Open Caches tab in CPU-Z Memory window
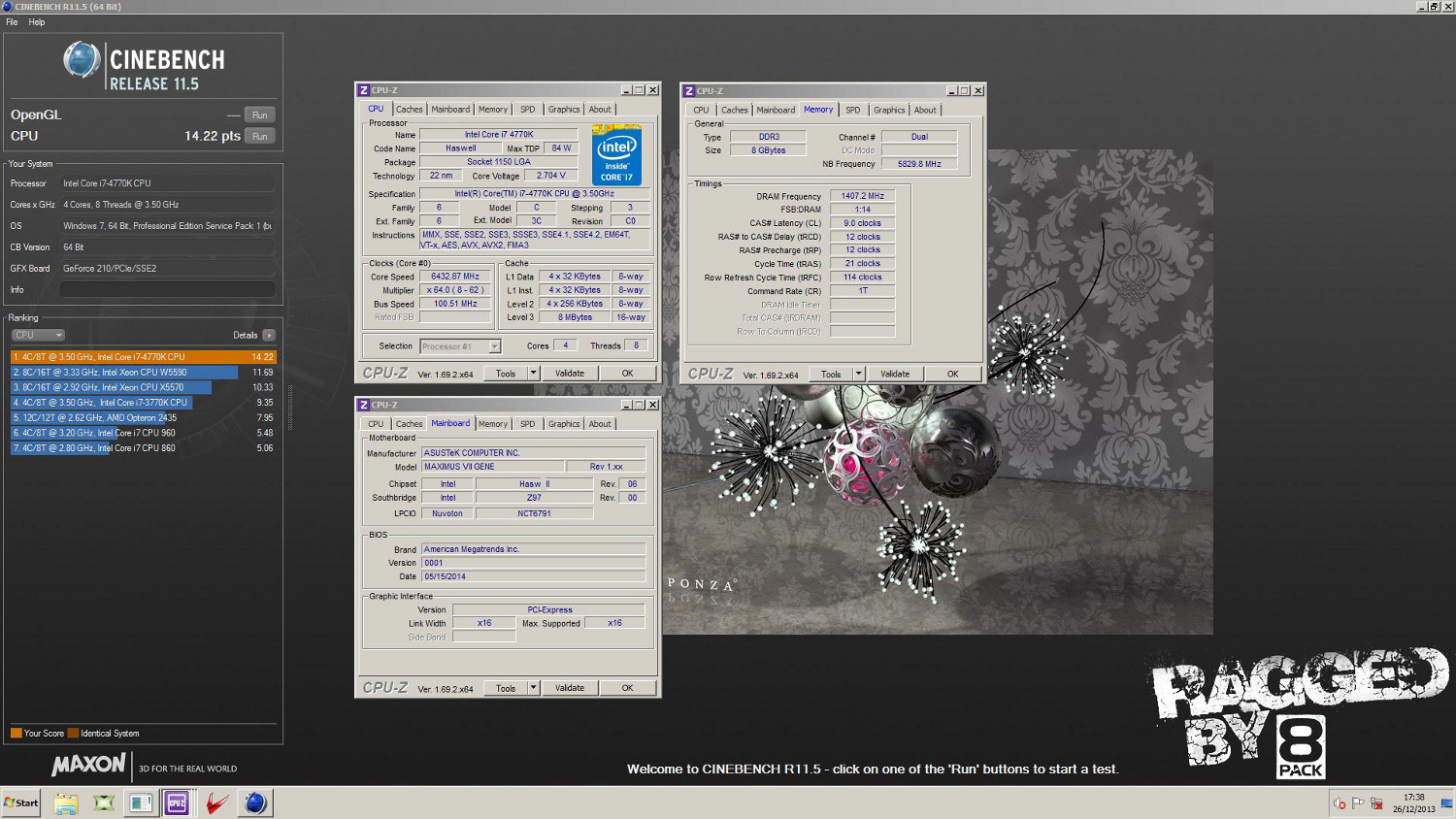Viewport: 1456px width, 819px height. [735, 110]
